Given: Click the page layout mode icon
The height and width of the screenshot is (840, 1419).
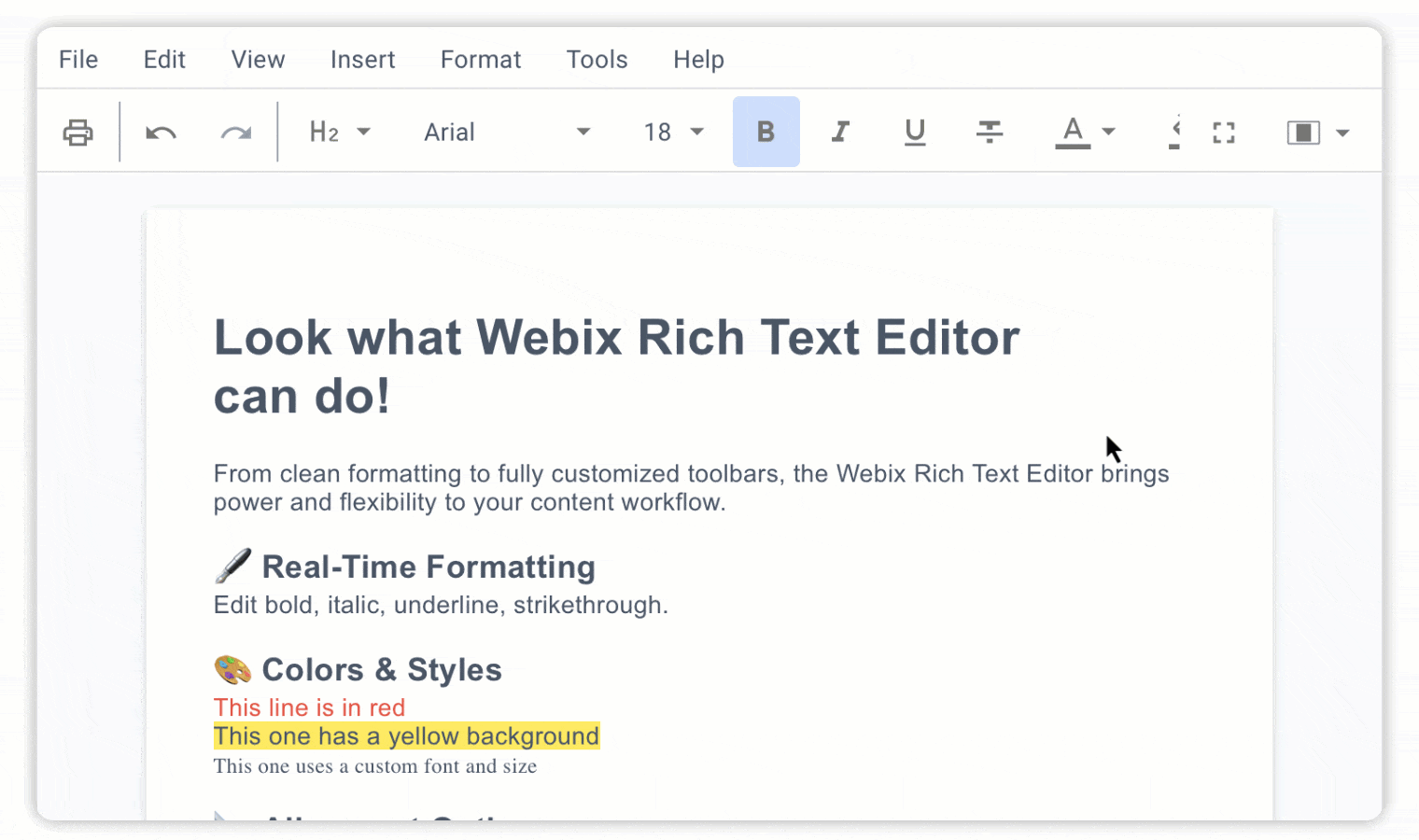Looking at the screenshot, I should point(1303,133).
